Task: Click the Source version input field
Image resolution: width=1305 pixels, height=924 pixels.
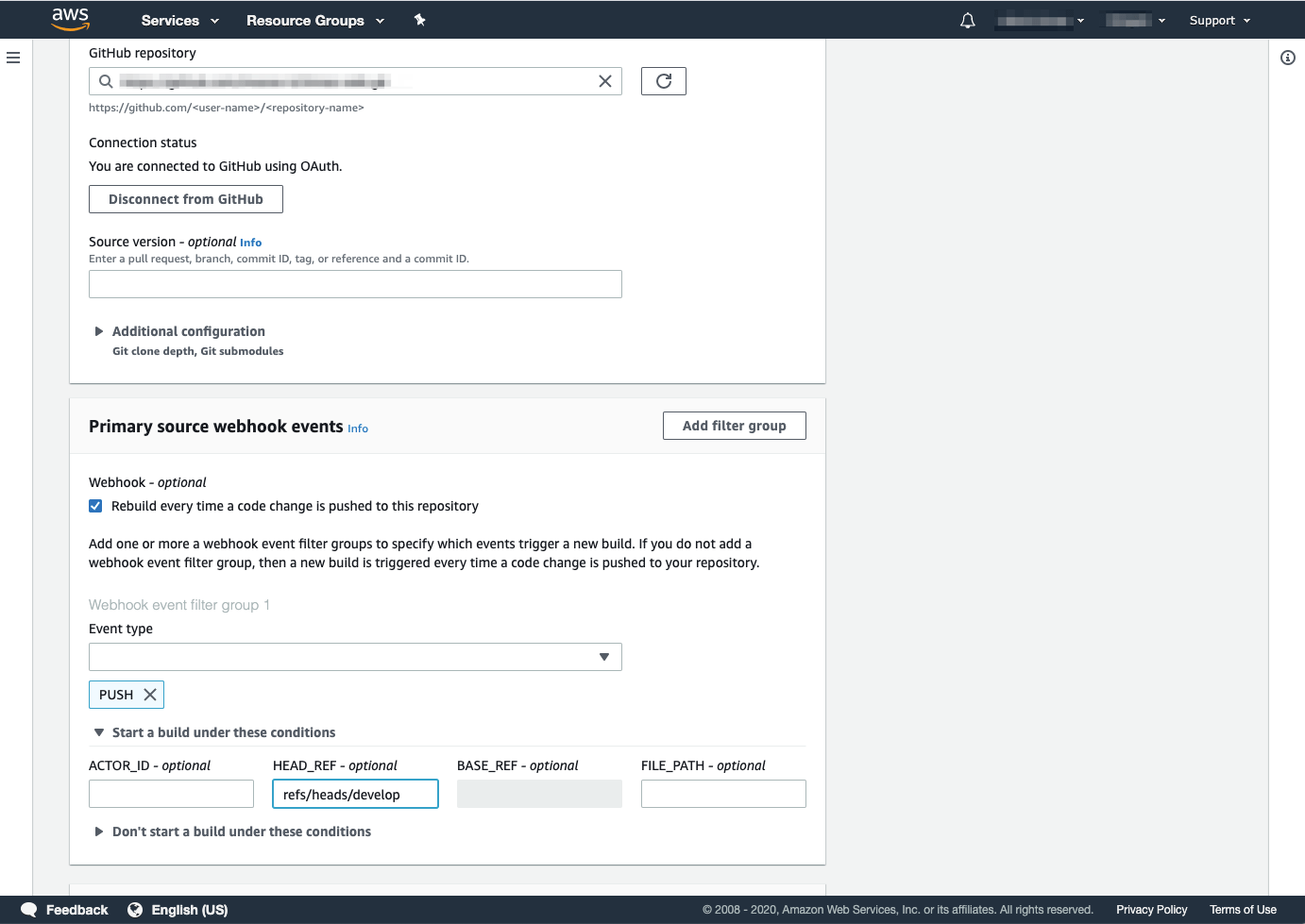Action: [x=355, y=284]
